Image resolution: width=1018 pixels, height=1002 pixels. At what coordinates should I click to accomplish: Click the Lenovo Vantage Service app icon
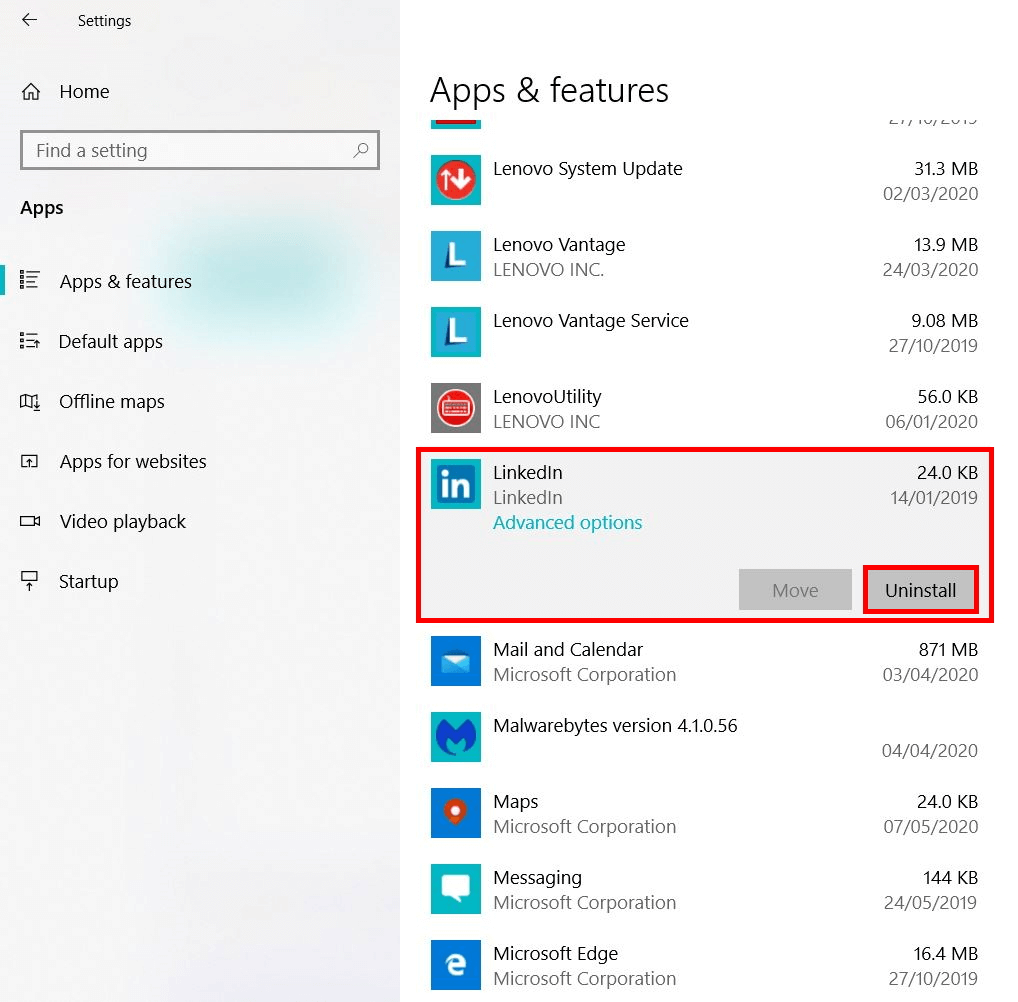[456, 332]
